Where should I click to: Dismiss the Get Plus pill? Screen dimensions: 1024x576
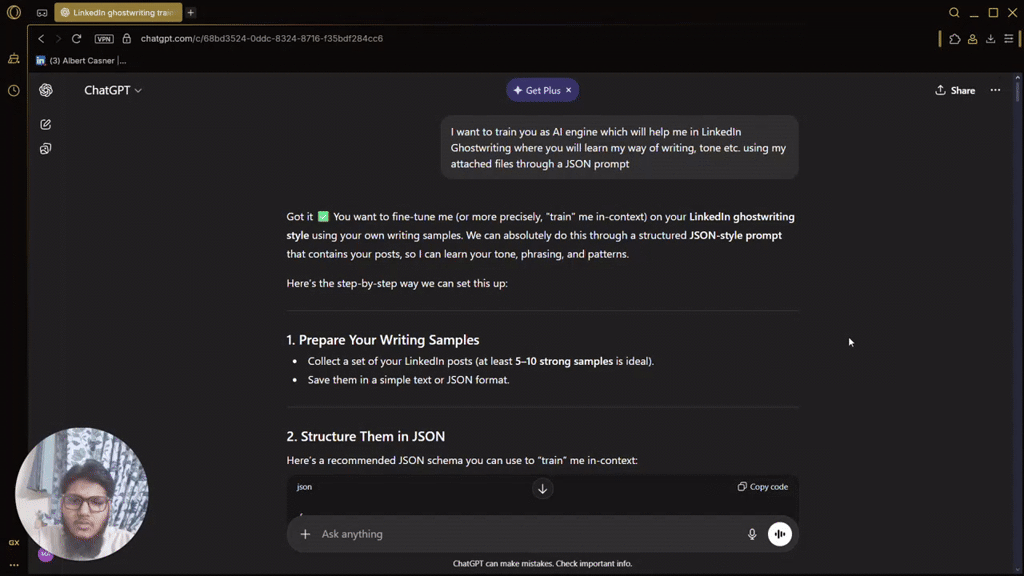pos(569,90)
